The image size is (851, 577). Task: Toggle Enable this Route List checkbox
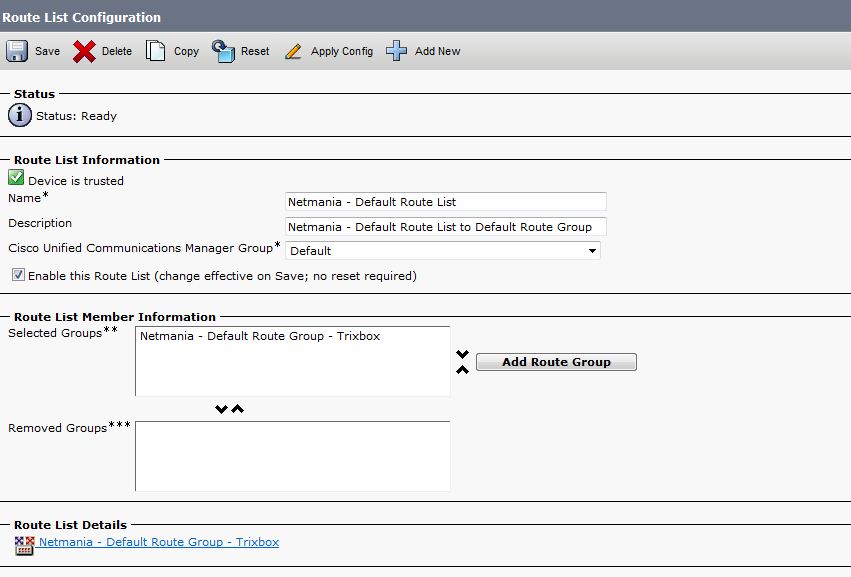[x=18, y=275]
